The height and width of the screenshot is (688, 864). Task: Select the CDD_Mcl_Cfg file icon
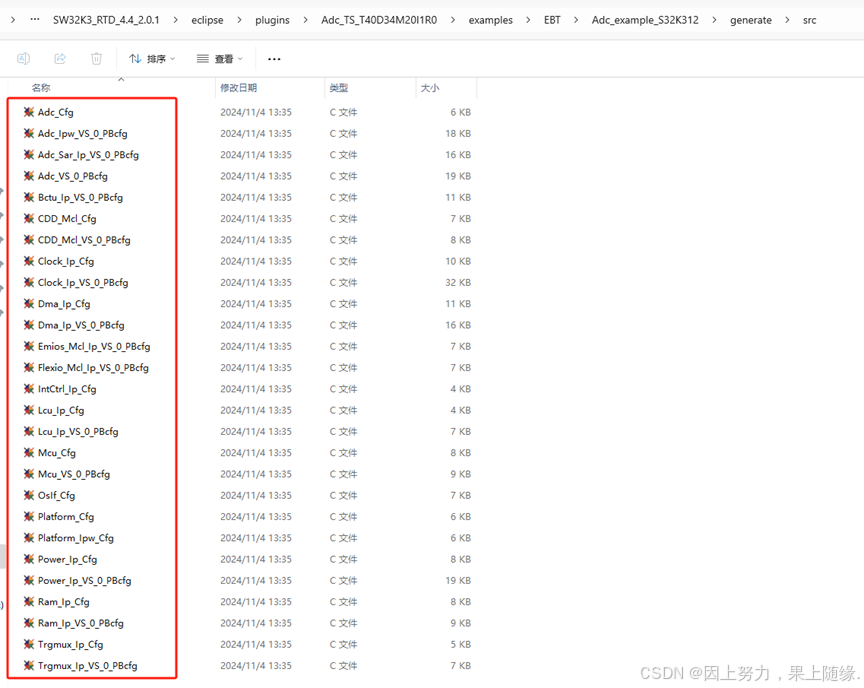tap(29, 219)
